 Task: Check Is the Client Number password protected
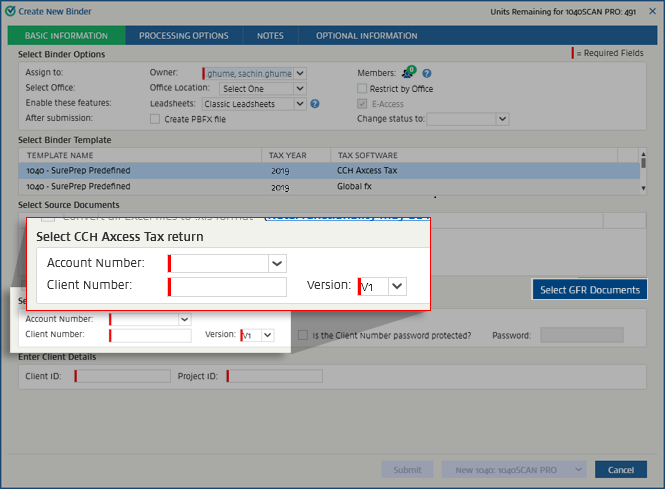point(303,335)
